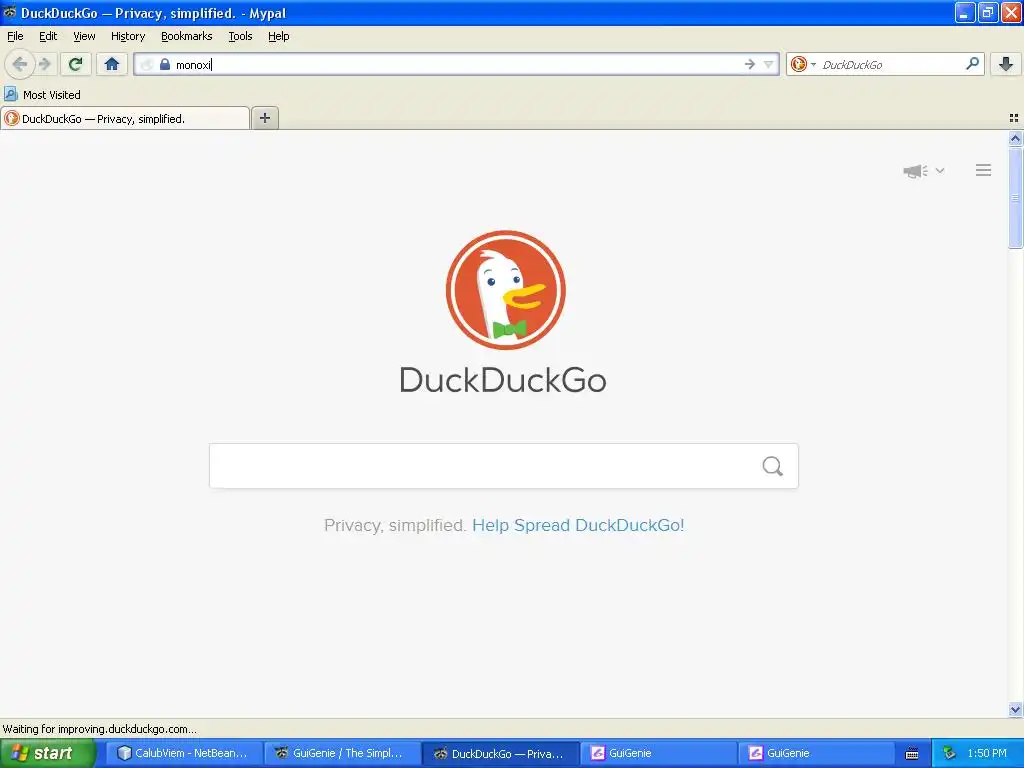This screenshot has height=768, width=1024.
Task: Click the Back navigation arrow
Action: 20,64
